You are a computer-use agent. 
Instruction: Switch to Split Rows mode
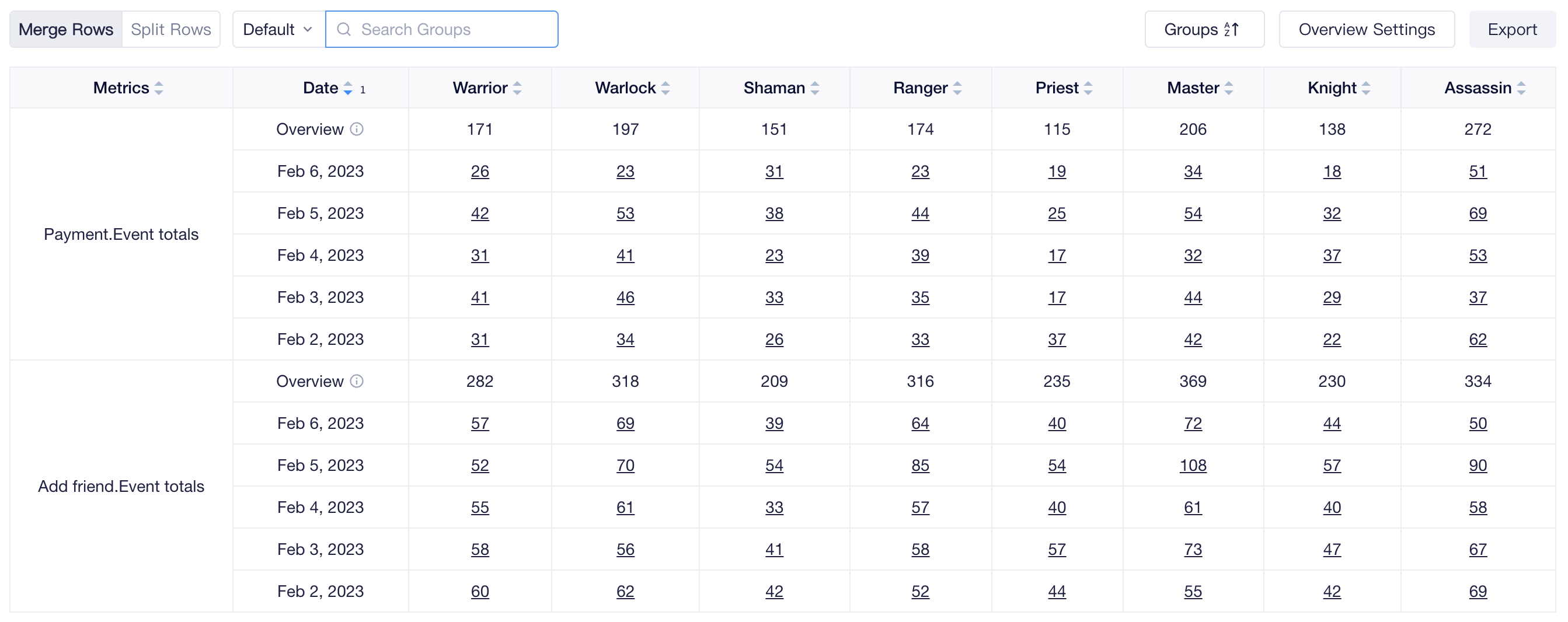[x=171, y=29]
